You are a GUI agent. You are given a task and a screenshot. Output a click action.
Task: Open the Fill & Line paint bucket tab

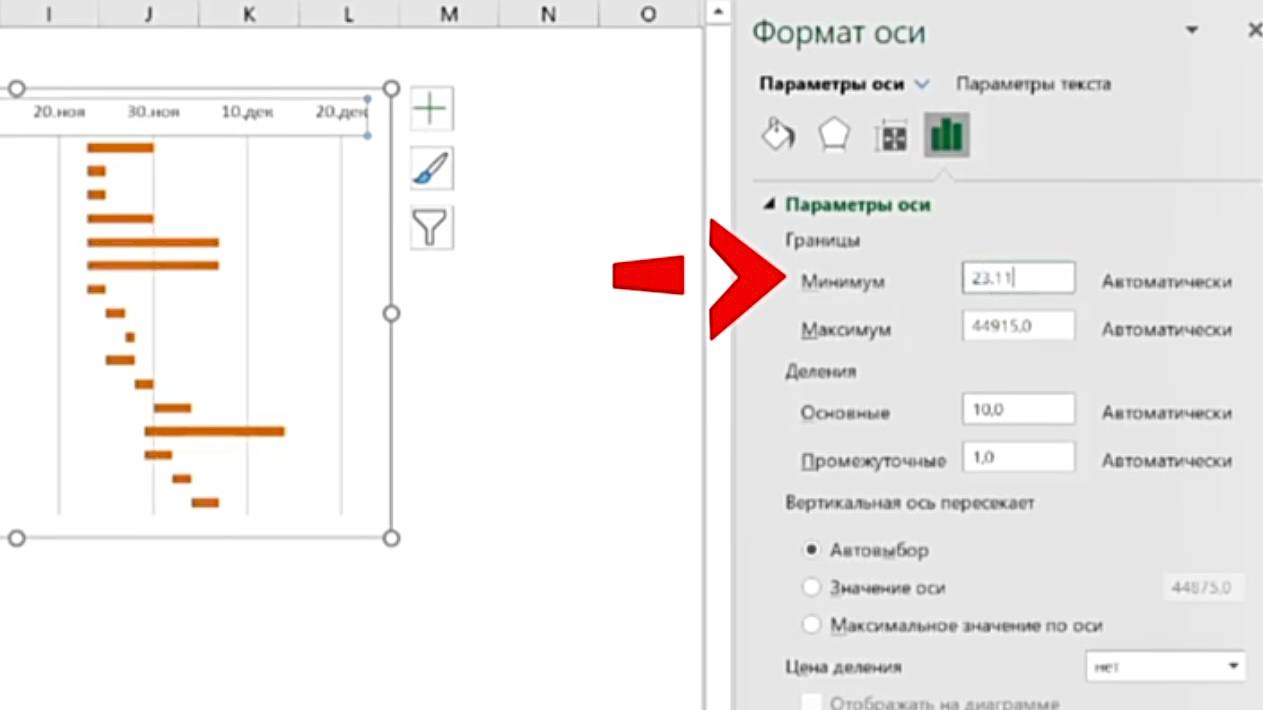[x=779, y=134]
